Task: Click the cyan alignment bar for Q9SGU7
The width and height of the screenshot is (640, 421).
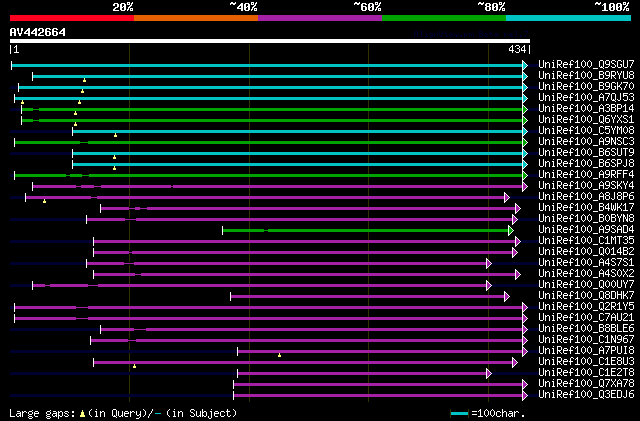Action: [x=267, y=65]
